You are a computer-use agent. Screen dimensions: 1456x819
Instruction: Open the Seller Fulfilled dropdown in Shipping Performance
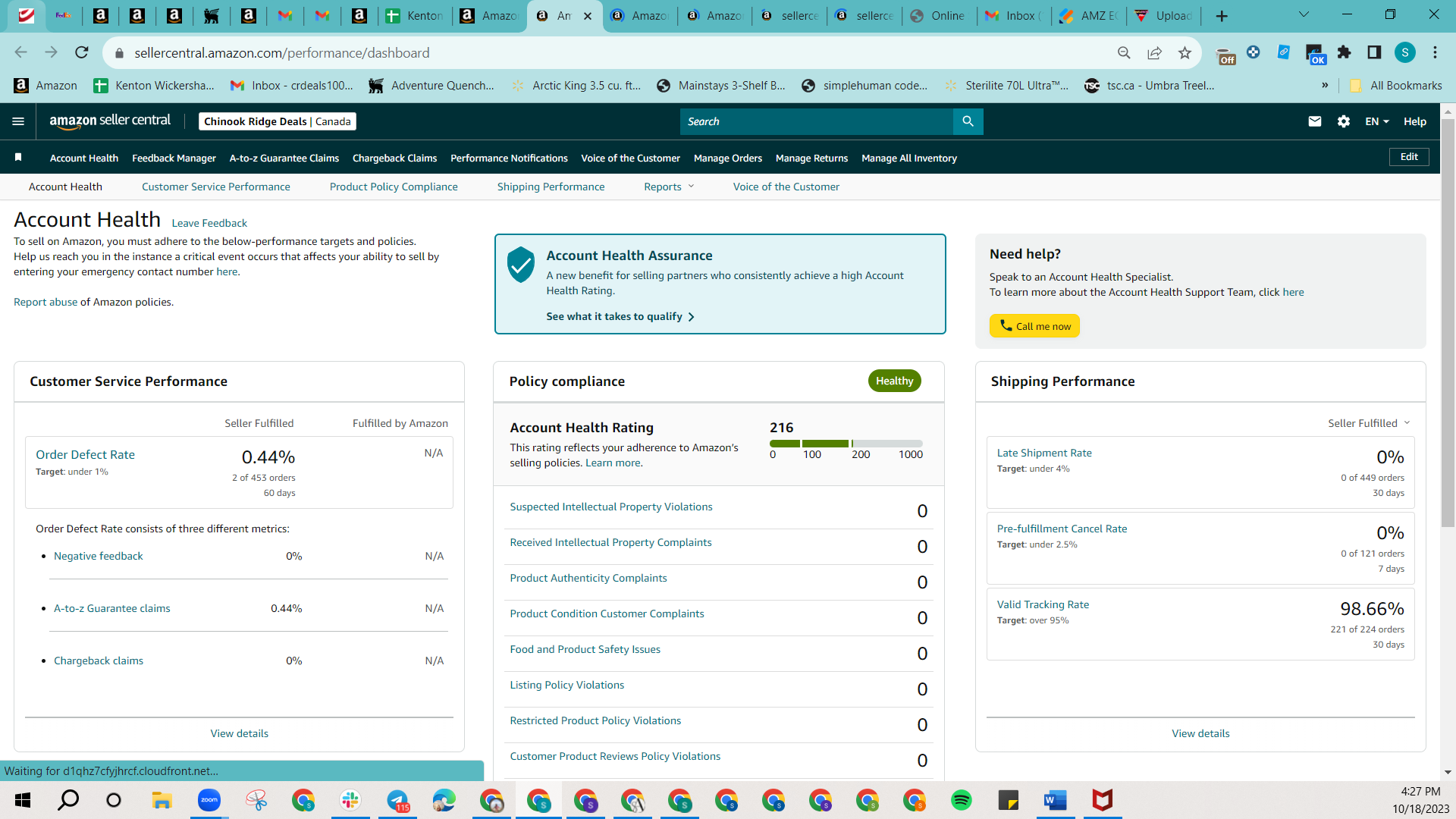point(1369,423)
